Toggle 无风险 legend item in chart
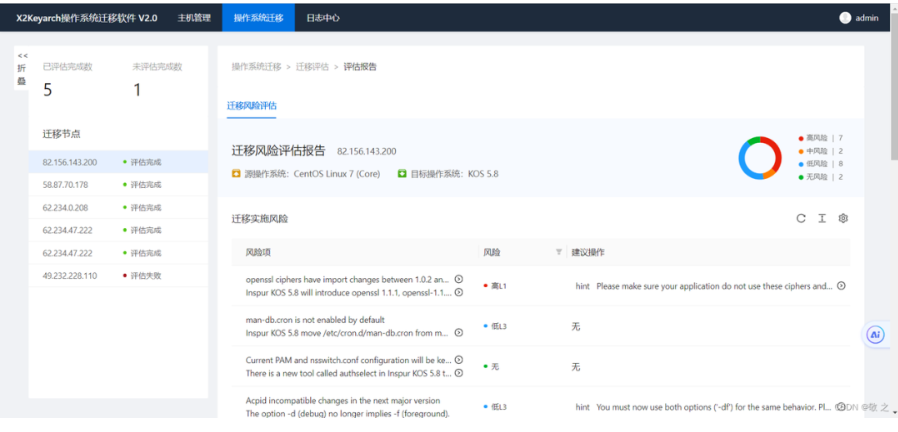The height and width of the screenshot is (432, 898). 820,177
